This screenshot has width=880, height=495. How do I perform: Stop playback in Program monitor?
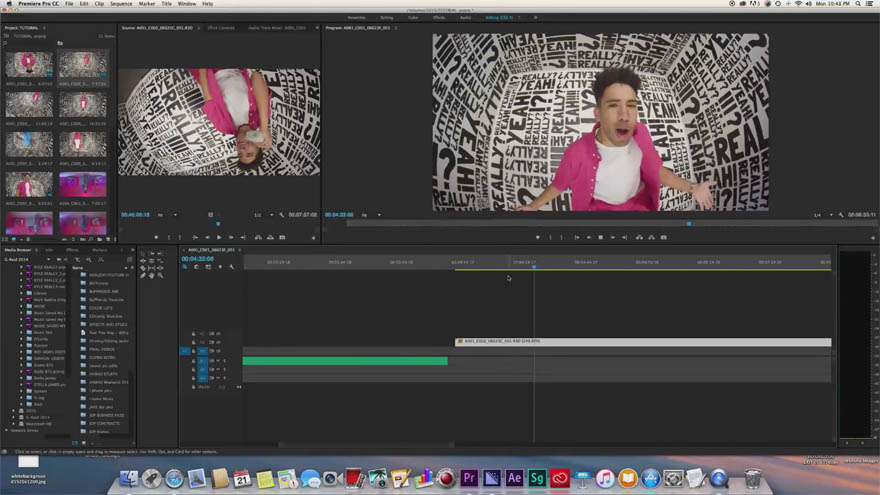tap(601, 237)
